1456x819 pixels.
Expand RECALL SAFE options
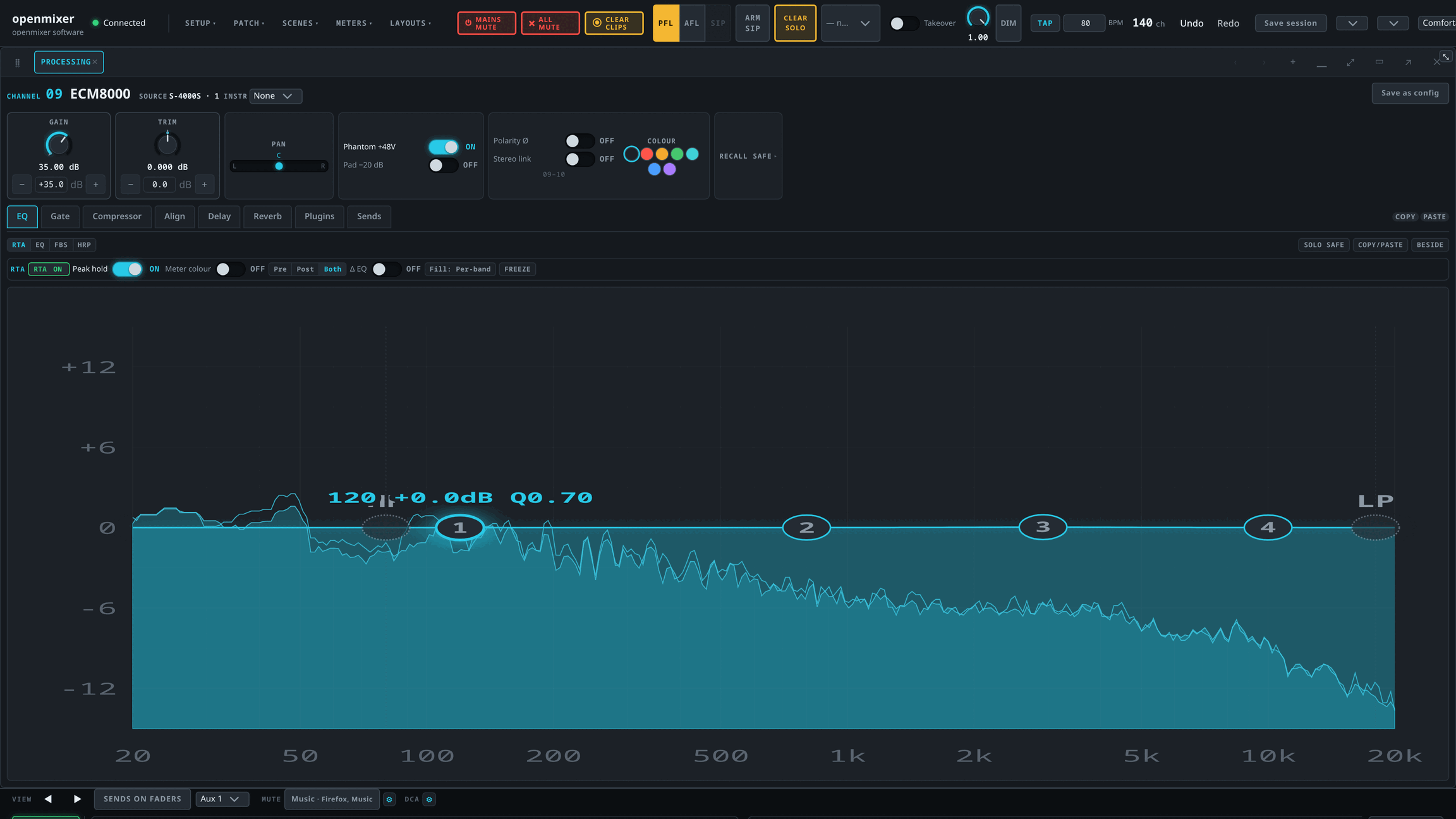(x=748, y=156)
